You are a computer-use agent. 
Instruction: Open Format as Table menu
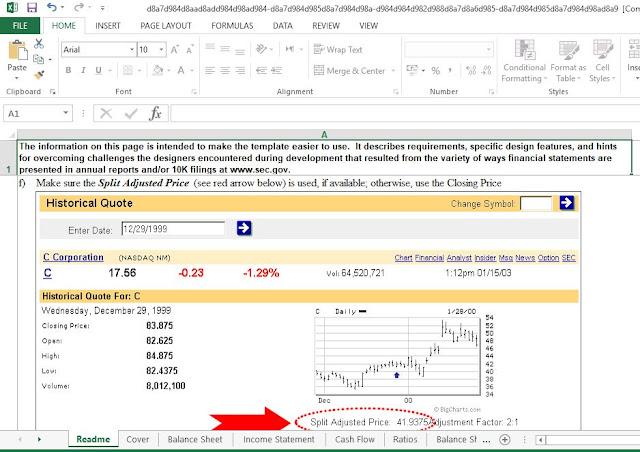click(x=568, y=61)
